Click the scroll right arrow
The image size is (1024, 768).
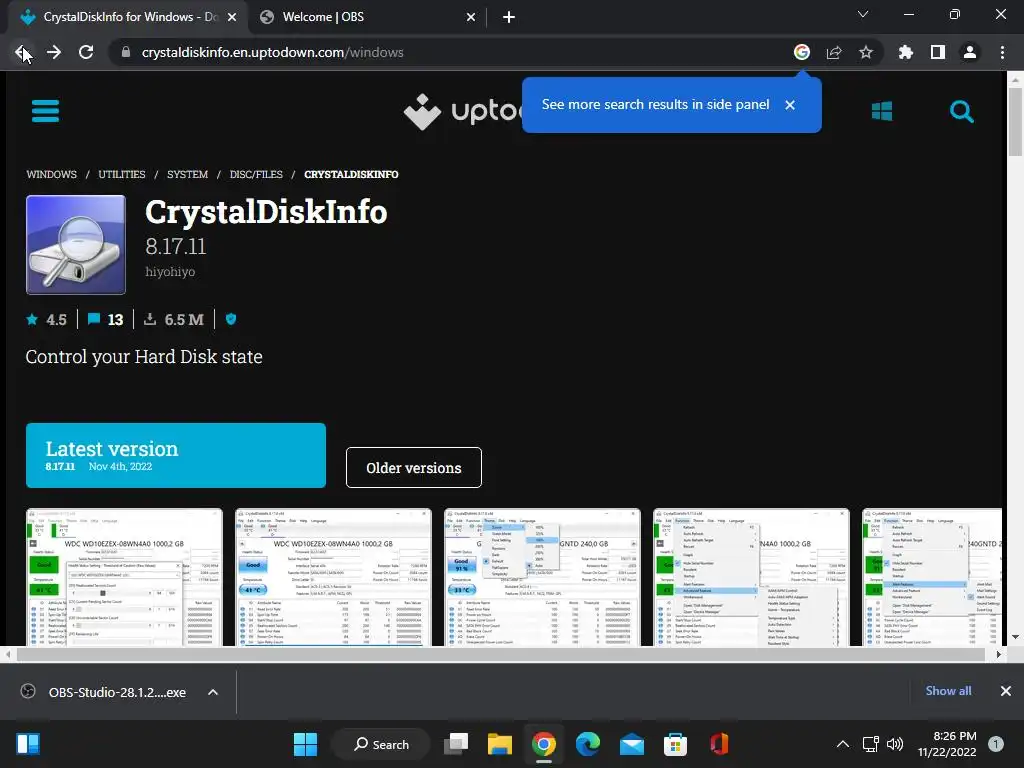[998, 654]
